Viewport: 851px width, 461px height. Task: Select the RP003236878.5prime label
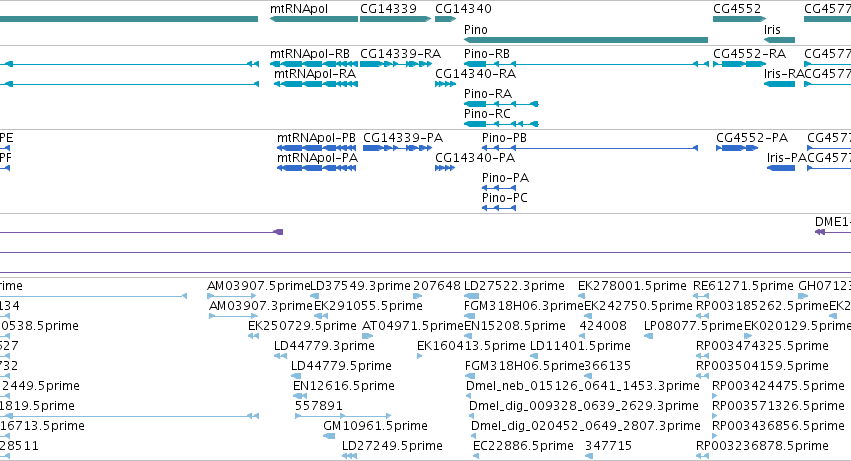click(x=763, y=447)
